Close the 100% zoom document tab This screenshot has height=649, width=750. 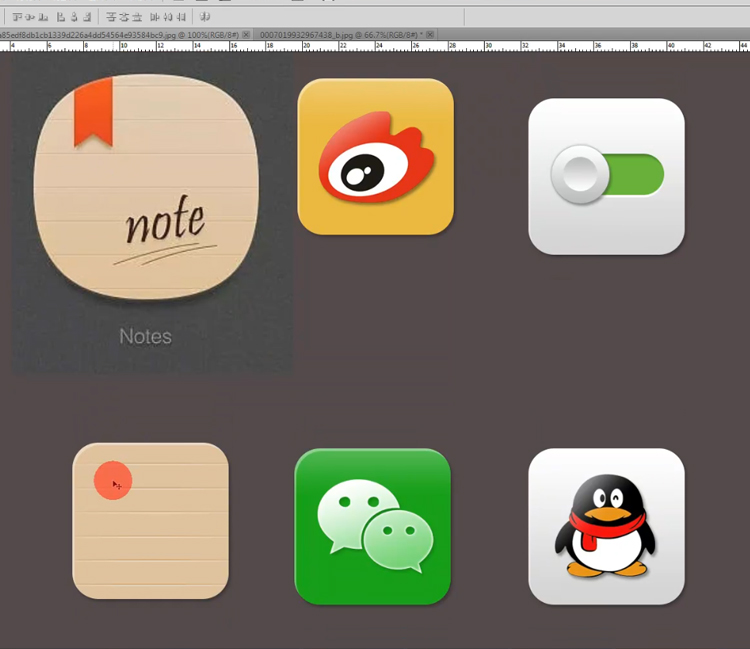246,34
